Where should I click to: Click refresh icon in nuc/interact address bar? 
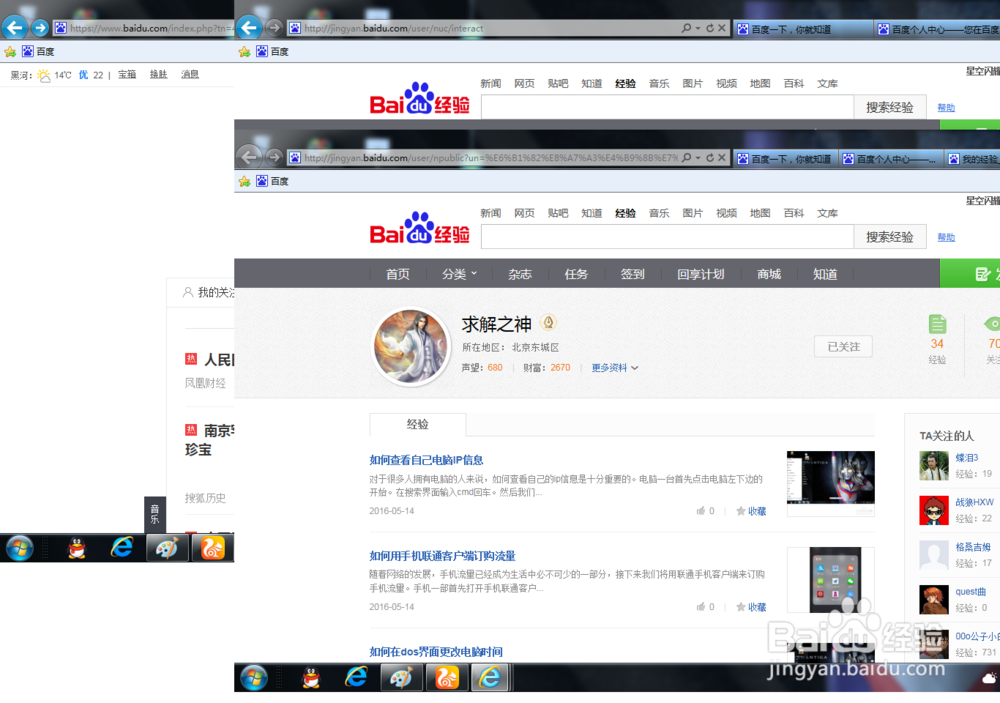tap(710, 28)
